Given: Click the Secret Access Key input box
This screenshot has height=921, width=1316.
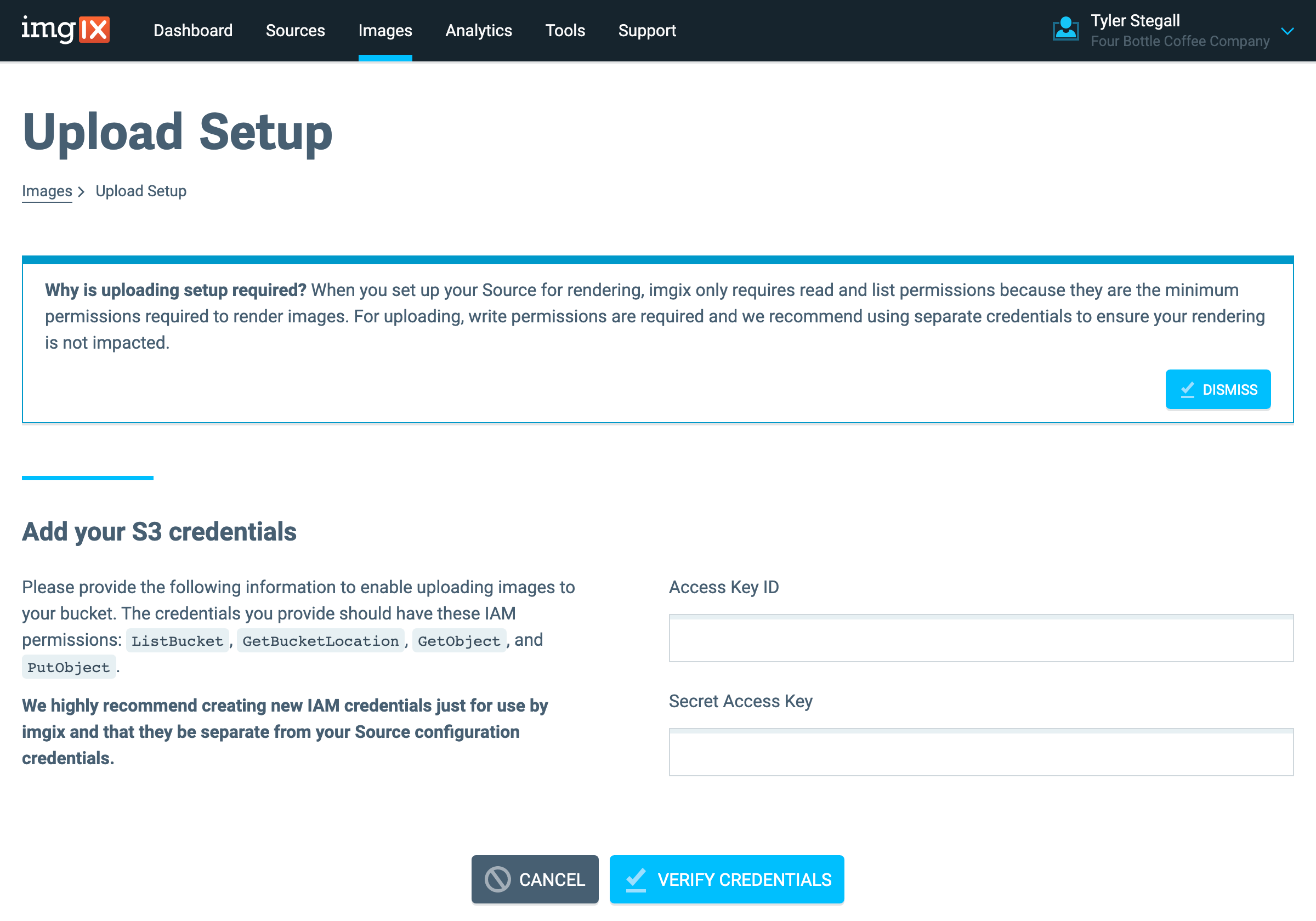Looking at the screenshot, I should pyautogui.click(x=980, y=753).
